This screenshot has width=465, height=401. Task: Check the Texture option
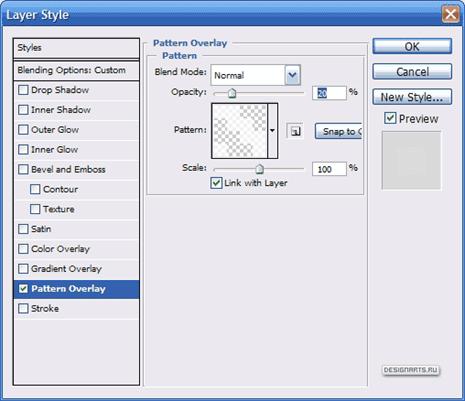(x=35, y=209)
